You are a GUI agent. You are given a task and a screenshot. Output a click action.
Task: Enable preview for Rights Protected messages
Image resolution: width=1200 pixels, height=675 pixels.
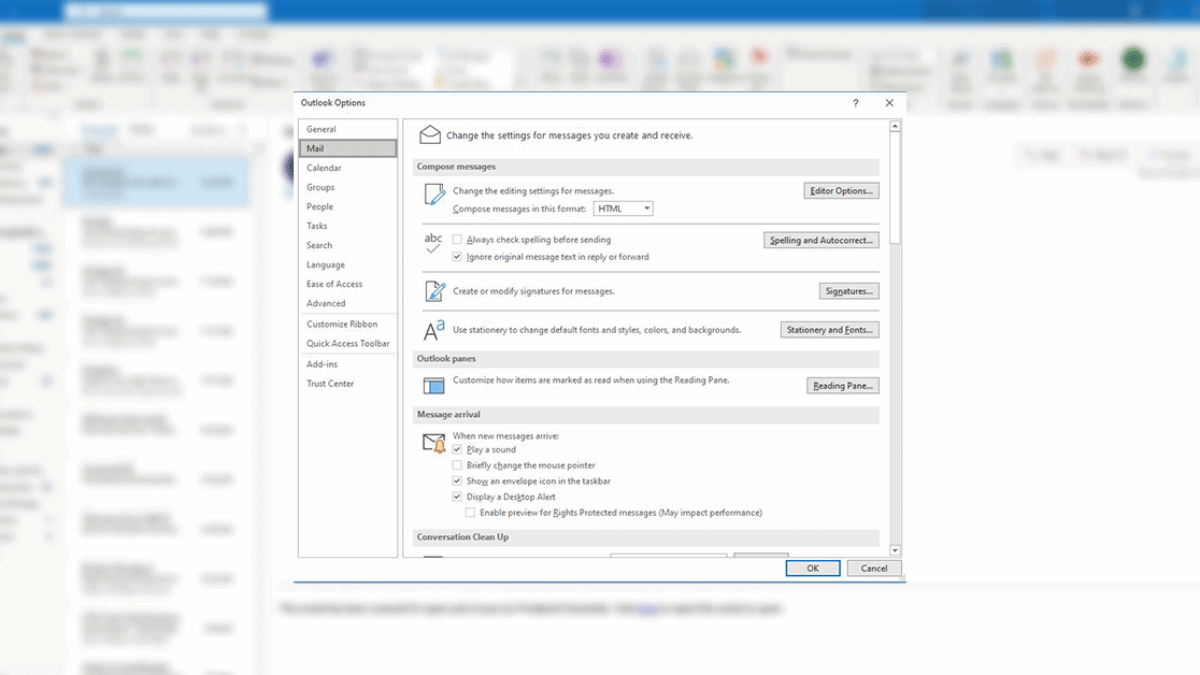[470, 513]
